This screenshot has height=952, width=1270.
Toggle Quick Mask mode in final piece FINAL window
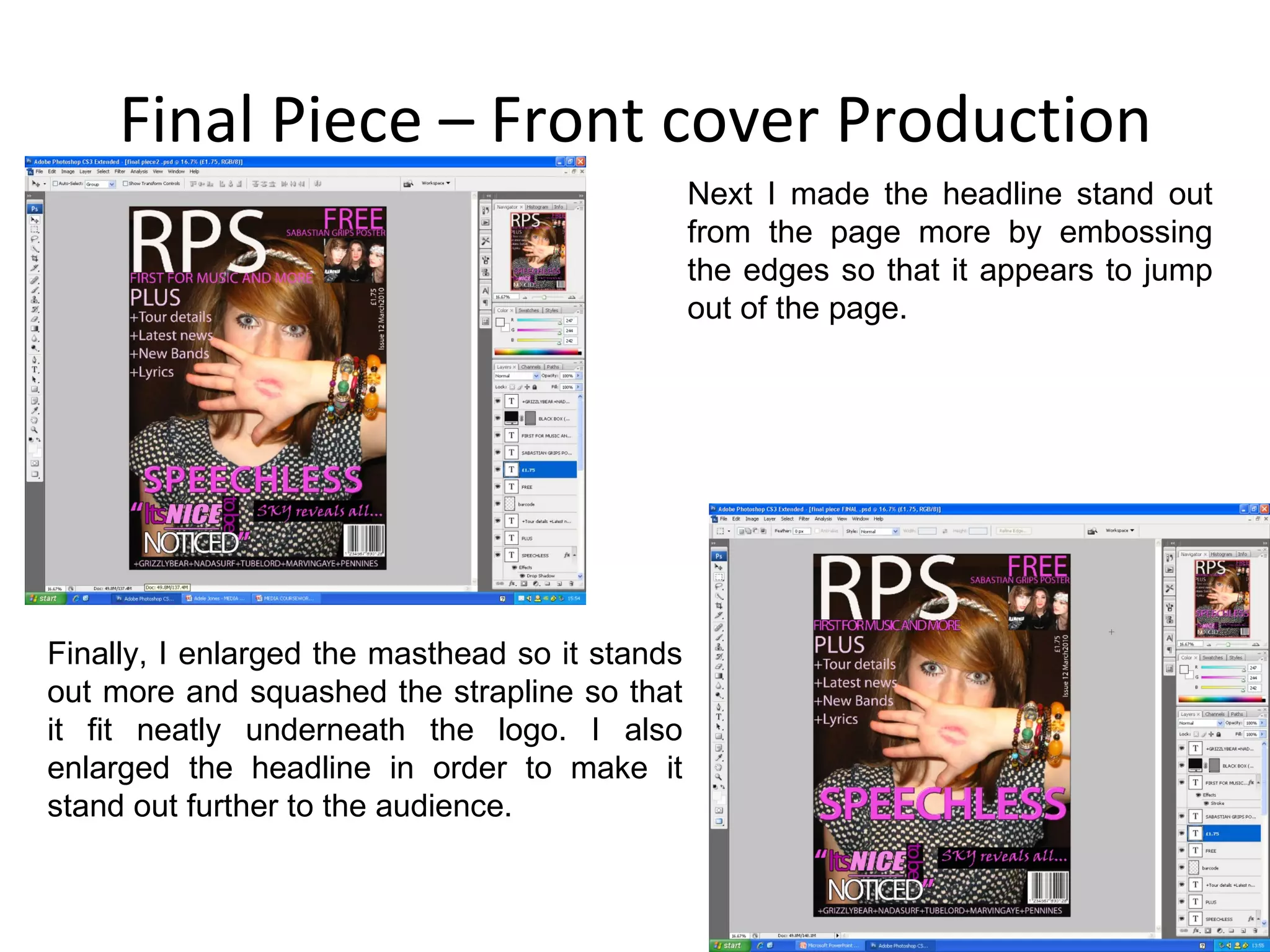(719, 810)
